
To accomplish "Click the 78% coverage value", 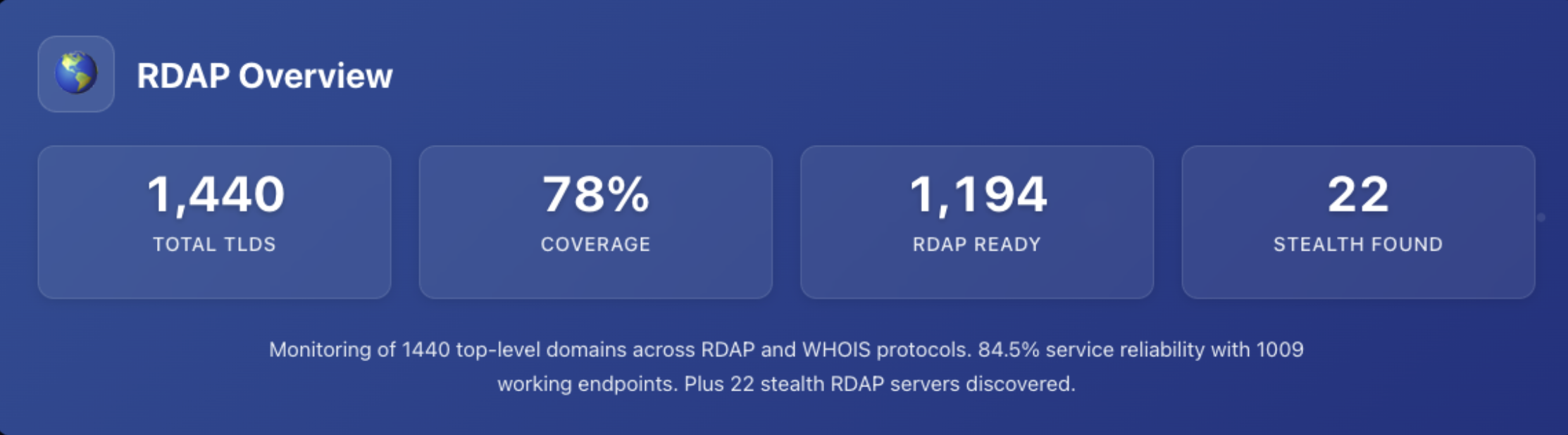I will point(595,194).
